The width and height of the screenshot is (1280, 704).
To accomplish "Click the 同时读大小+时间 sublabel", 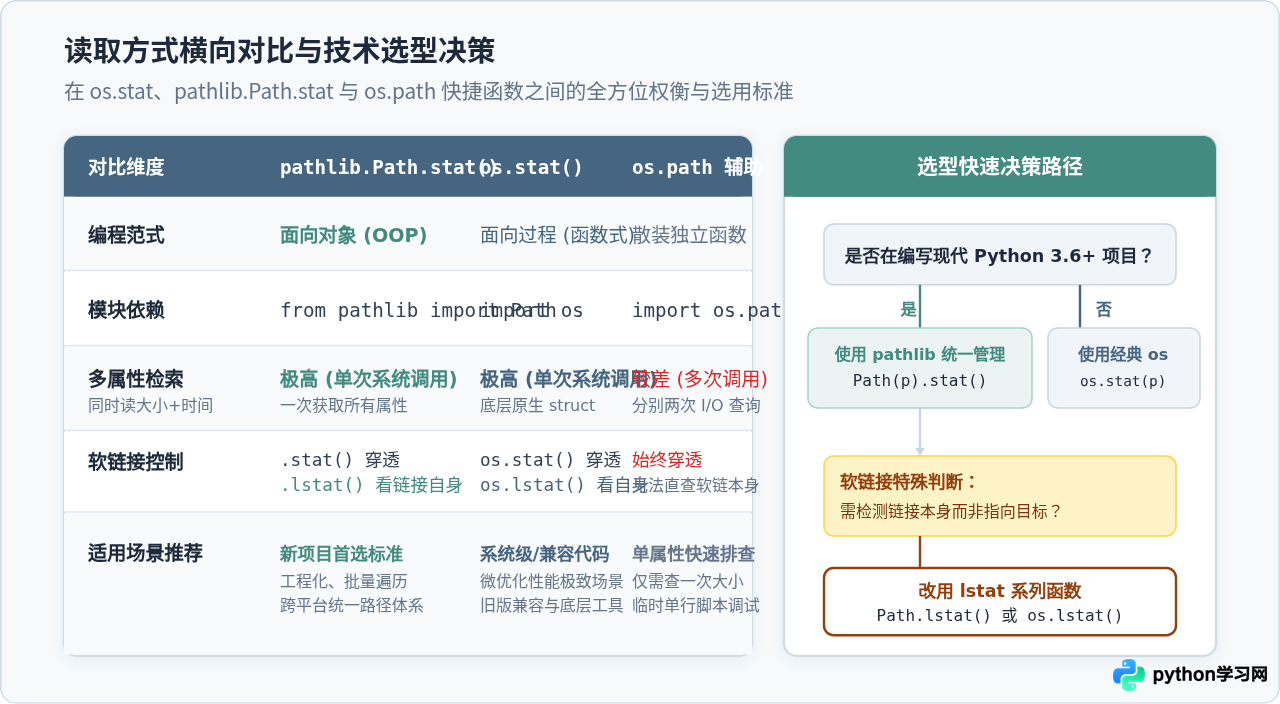I will tap(150, 405).
